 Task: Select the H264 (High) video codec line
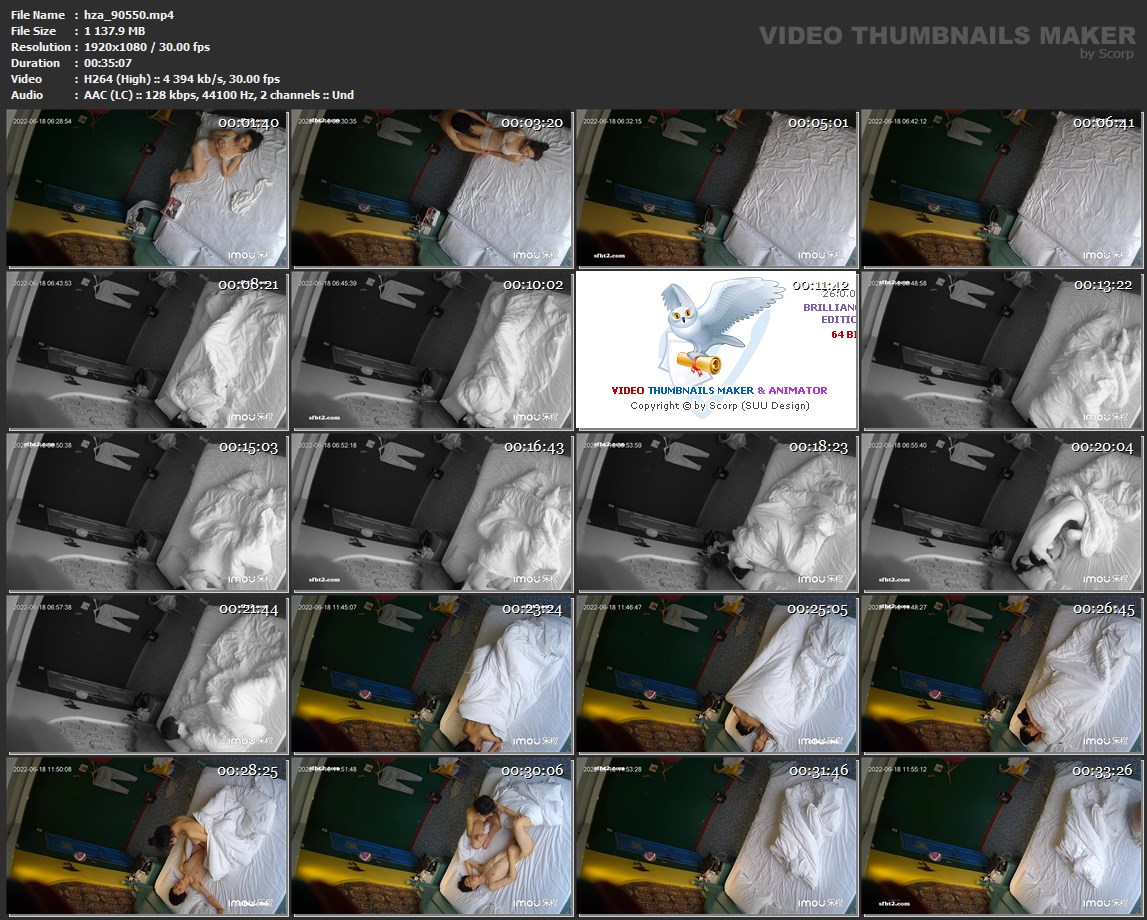[x=181, y=79]
